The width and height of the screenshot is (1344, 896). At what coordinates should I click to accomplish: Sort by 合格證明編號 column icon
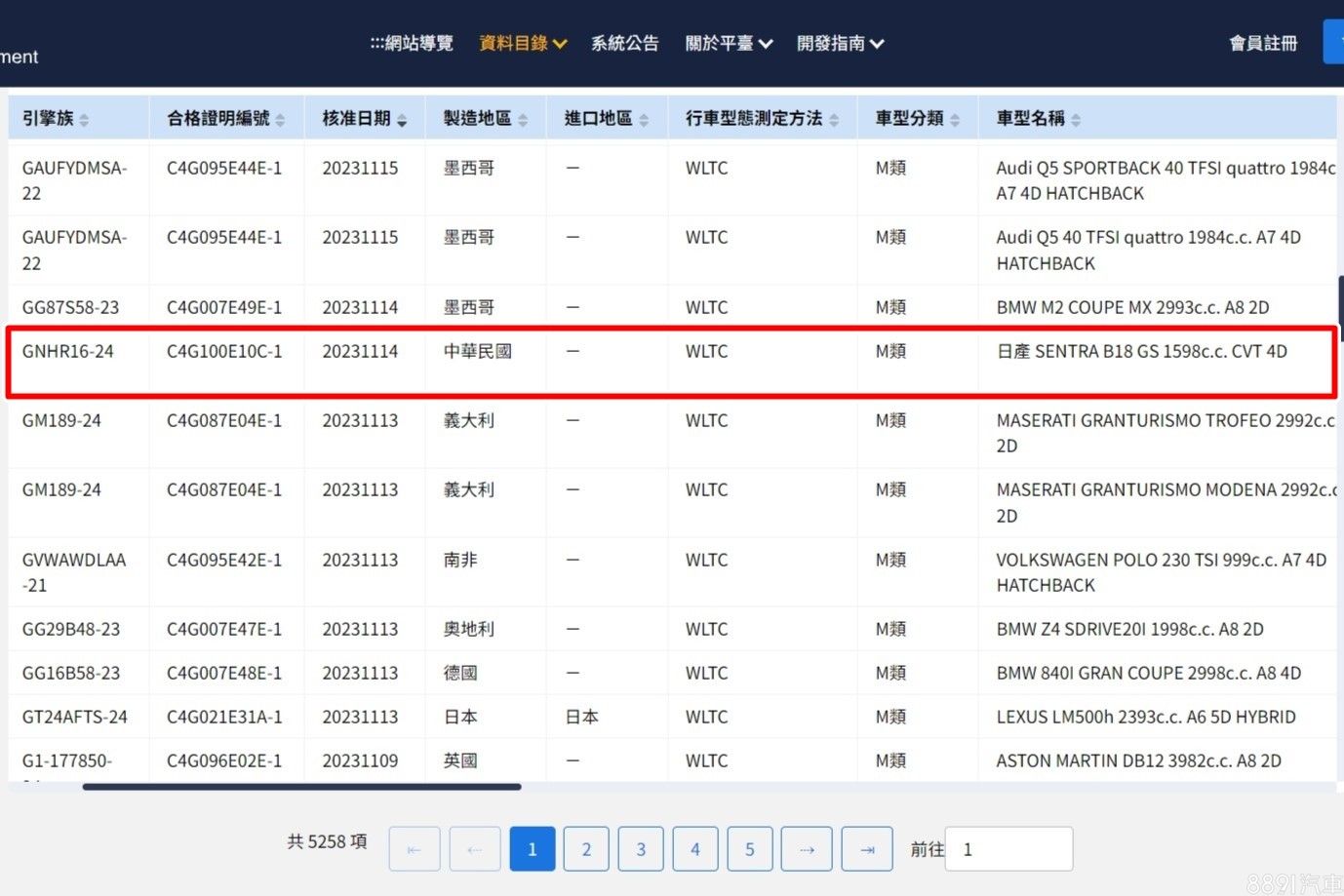pyautogui.click(x=280, y=120)
